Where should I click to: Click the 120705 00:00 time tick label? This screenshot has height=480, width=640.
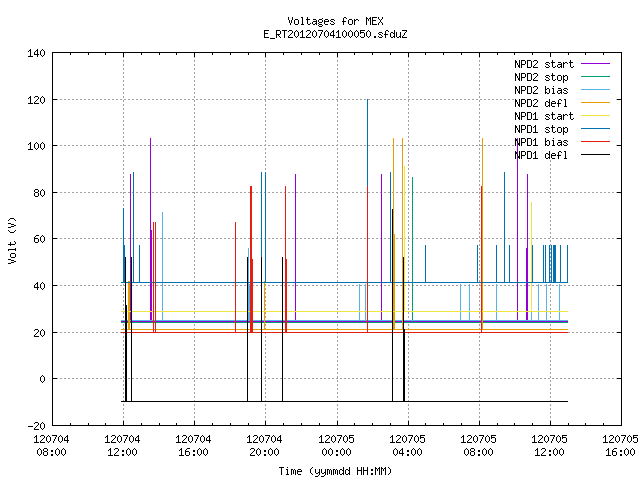click(336, 446)
